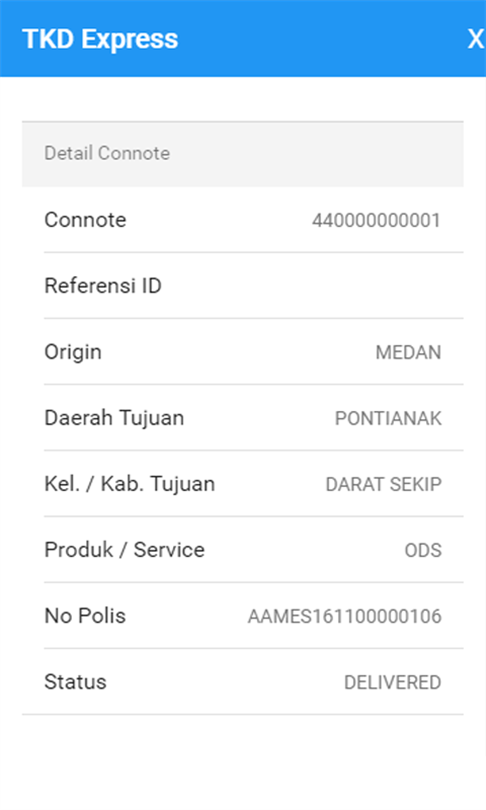Click the Daerah Tujuan label
486x810 pixels.
coord(114,418)
